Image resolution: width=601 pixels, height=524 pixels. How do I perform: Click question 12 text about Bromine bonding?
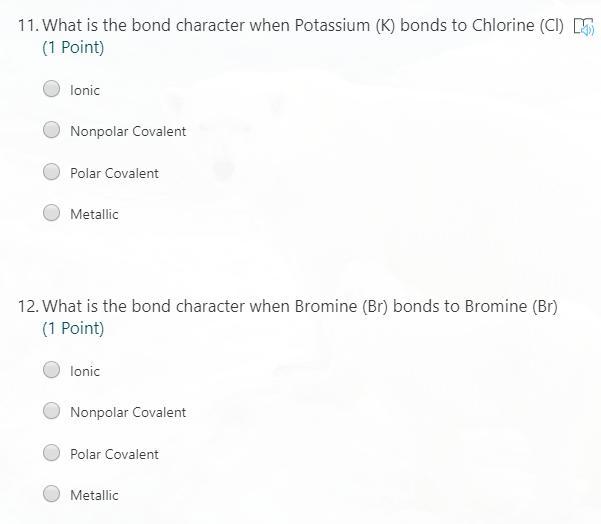(x=299, y=306)
